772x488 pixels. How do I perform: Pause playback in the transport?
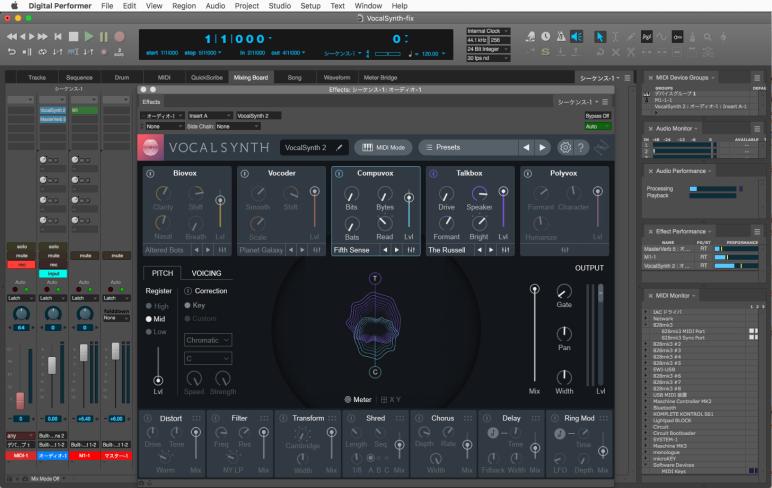[x=103, y=36]
